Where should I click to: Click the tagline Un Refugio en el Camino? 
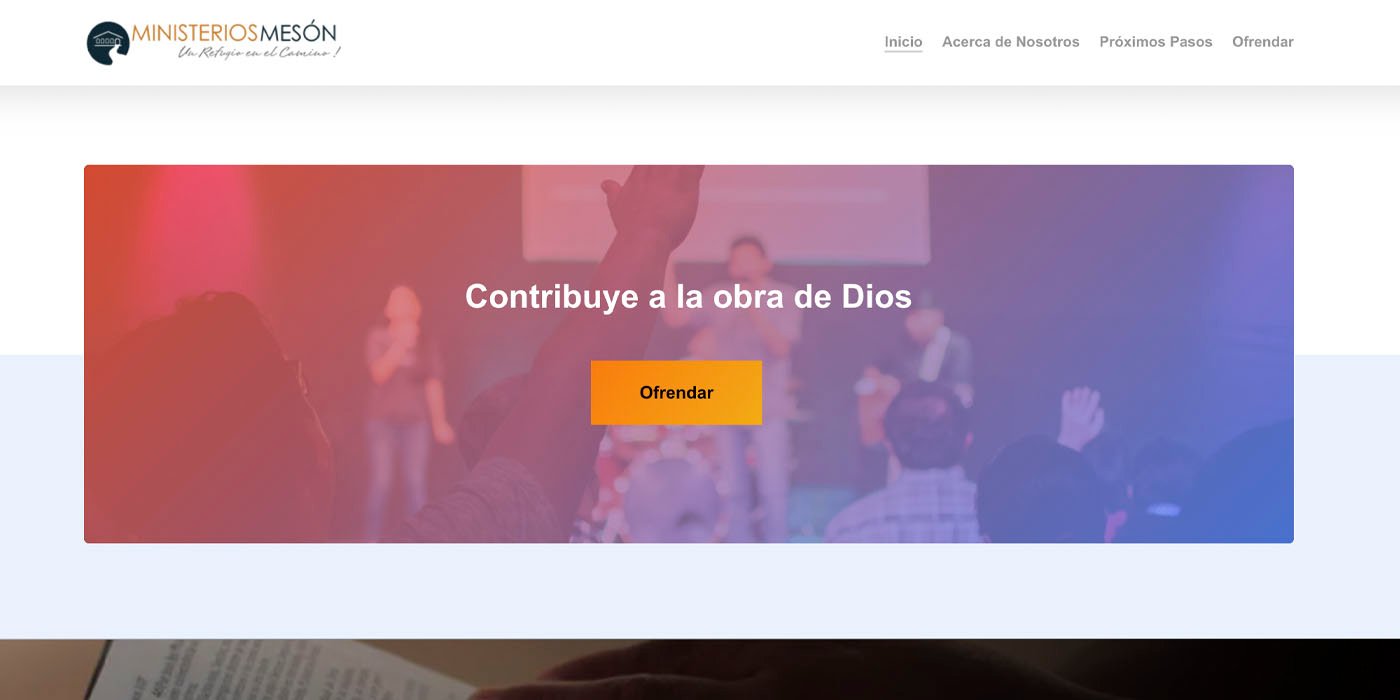coord(259,52)
